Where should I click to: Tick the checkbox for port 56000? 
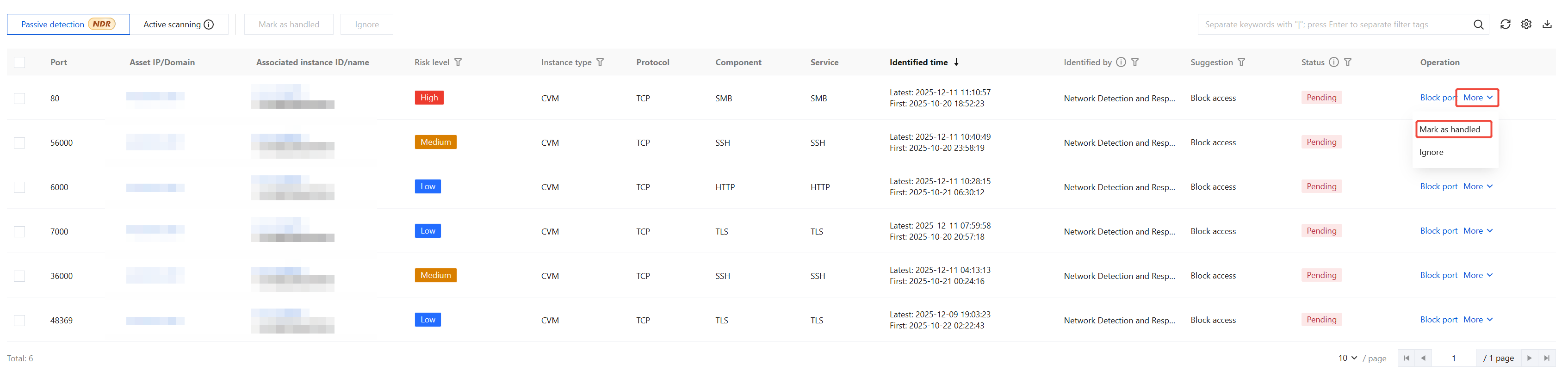19,143
